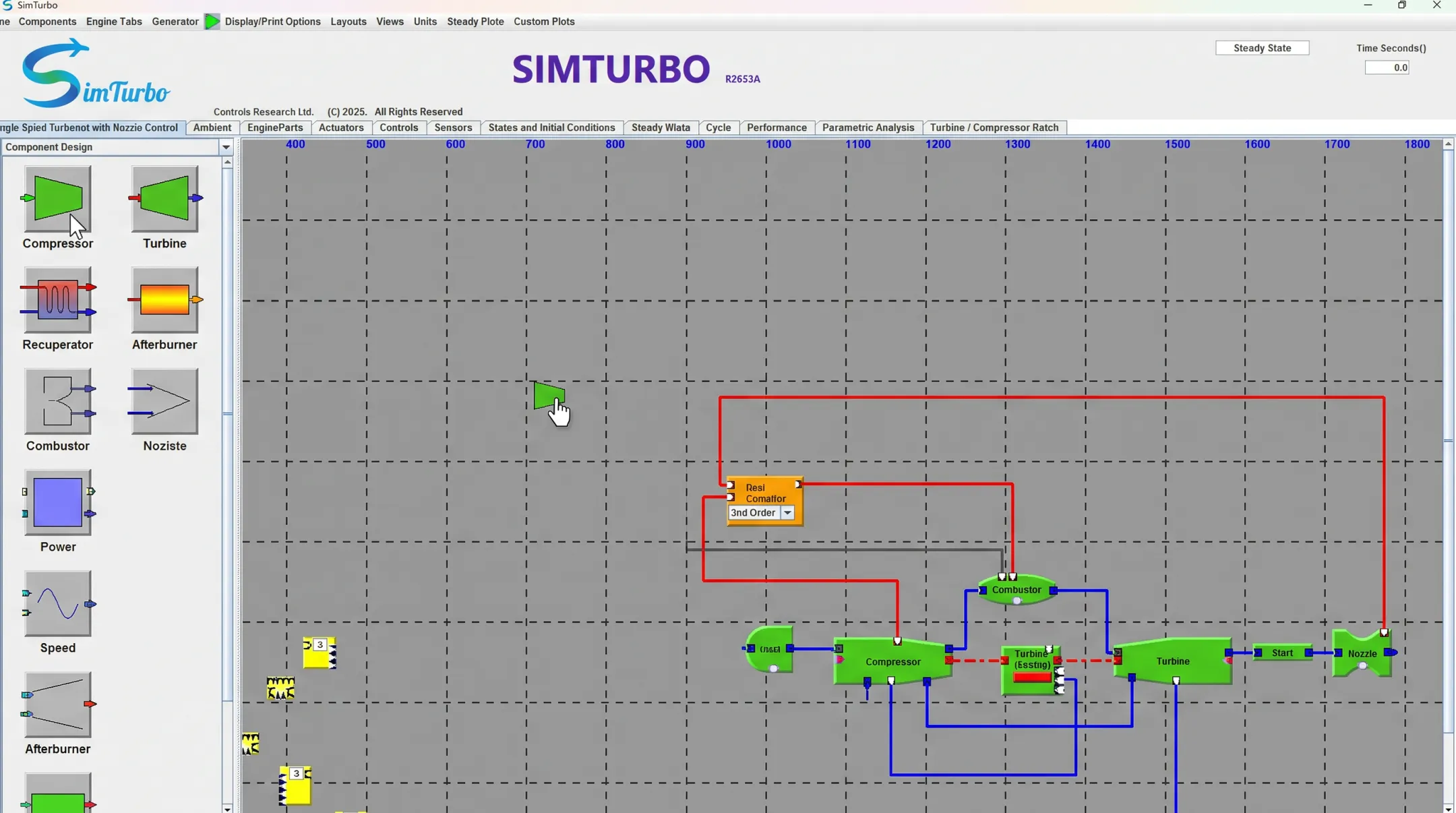
Task: Click the red bar inside Turbine (Esstıig)
Action: click(1032, 677)
